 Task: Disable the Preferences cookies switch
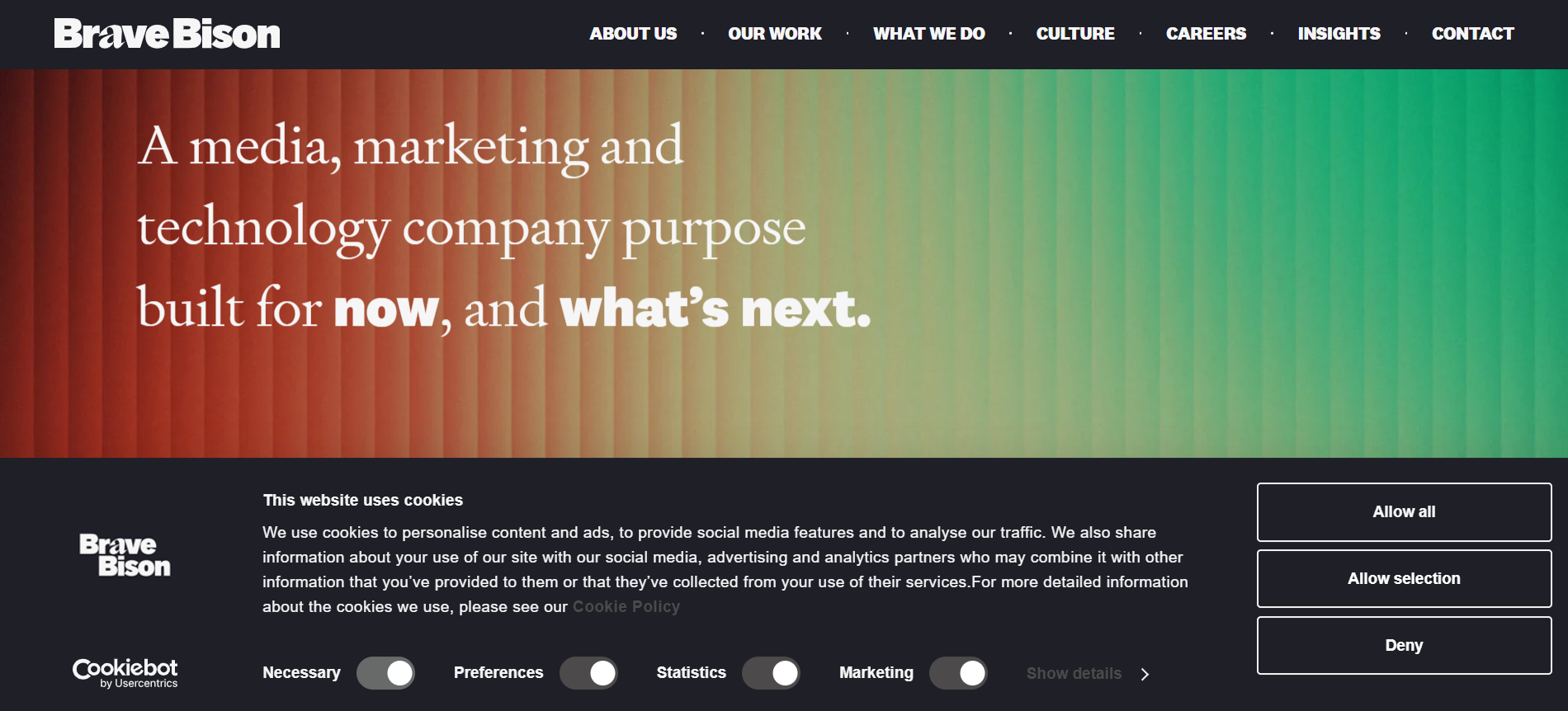pyautogui.click(x=588, y=673)
